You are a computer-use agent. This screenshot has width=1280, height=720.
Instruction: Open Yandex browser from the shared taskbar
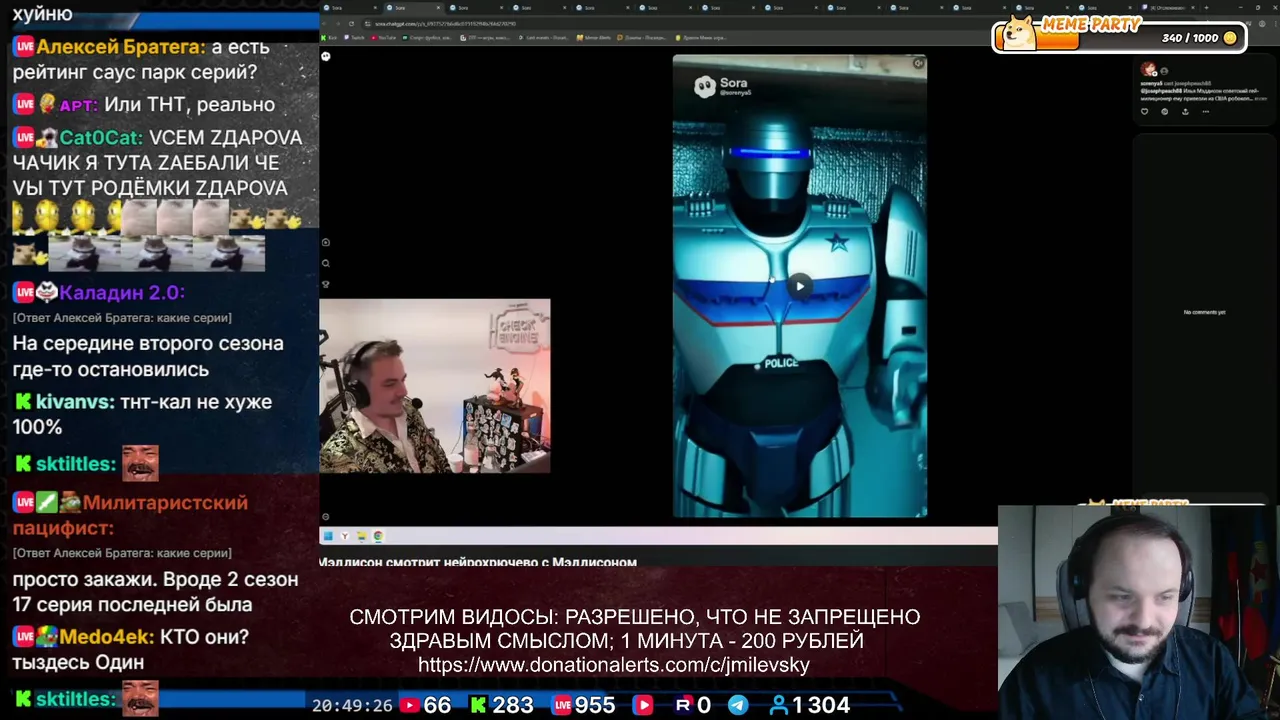345,536
